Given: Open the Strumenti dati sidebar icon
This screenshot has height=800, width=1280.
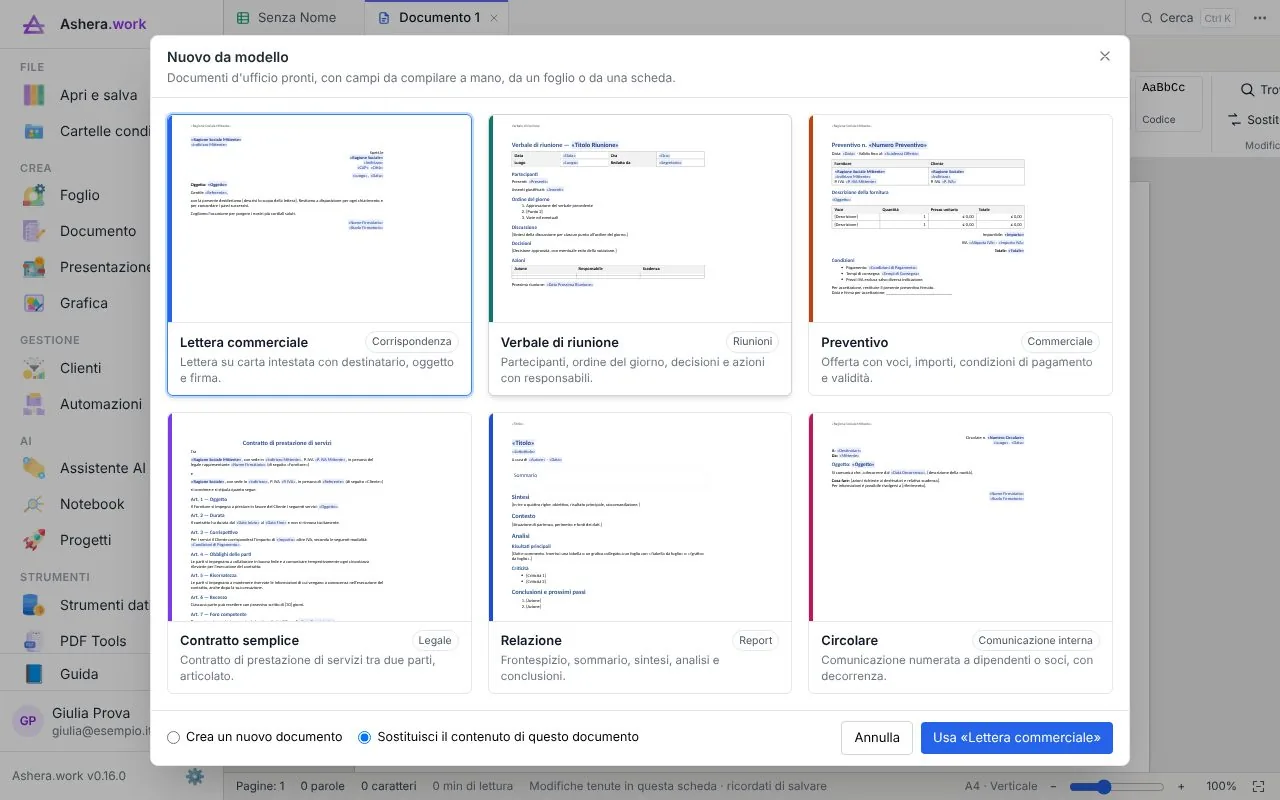Looking at the screenshot, I should pos(34,605).
